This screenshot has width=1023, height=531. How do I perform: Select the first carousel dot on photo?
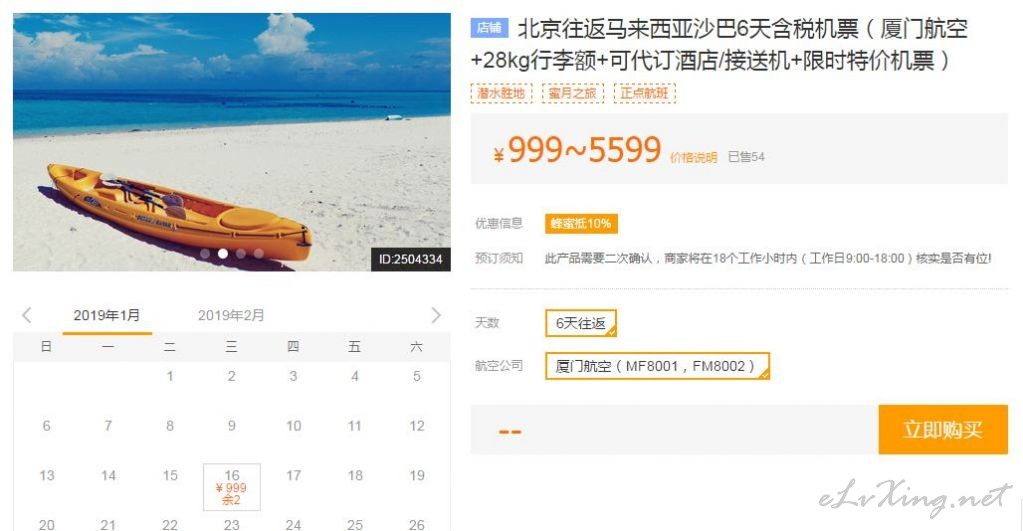(205, 254)
